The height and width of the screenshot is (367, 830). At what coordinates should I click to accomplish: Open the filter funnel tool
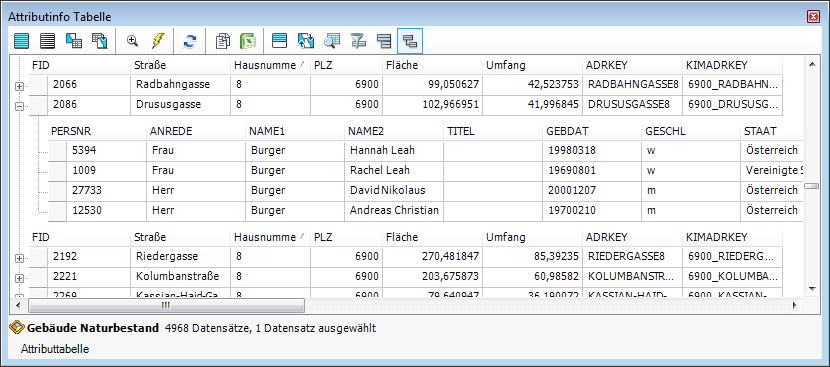pyautogui.click(x=358, y=41)
